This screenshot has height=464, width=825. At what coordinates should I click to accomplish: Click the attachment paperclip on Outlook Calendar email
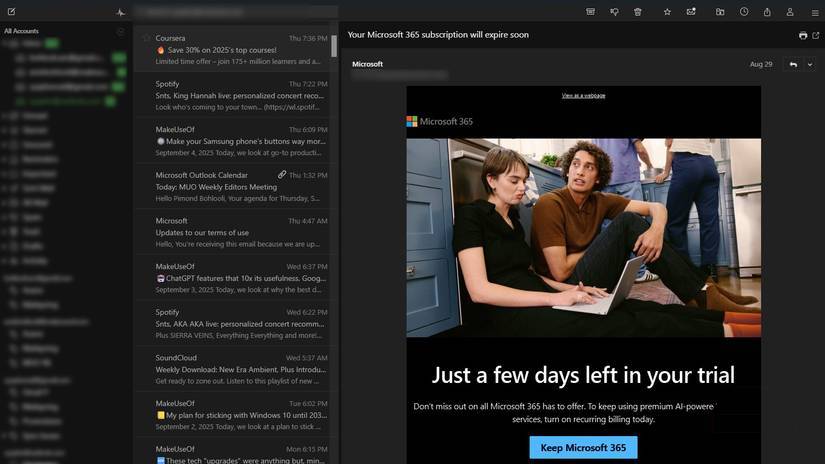282,174
